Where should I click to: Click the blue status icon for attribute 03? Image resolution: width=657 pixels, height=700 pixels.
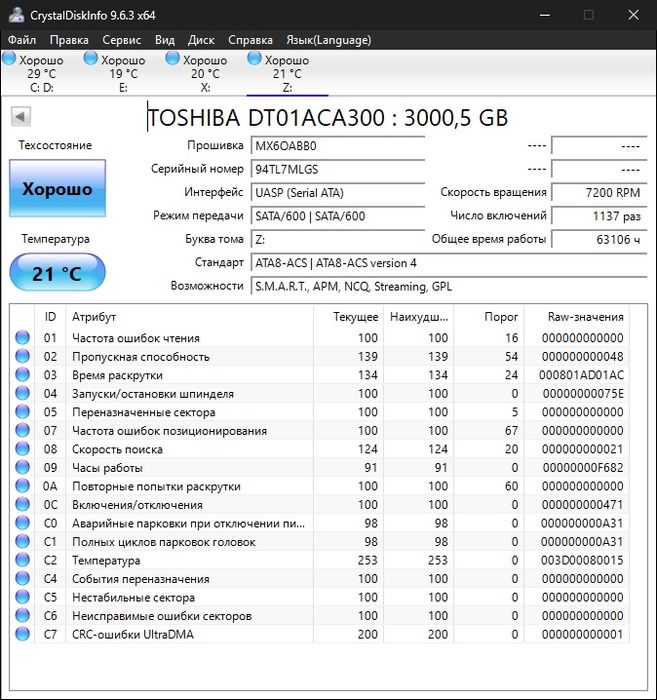tap(22, 375)
